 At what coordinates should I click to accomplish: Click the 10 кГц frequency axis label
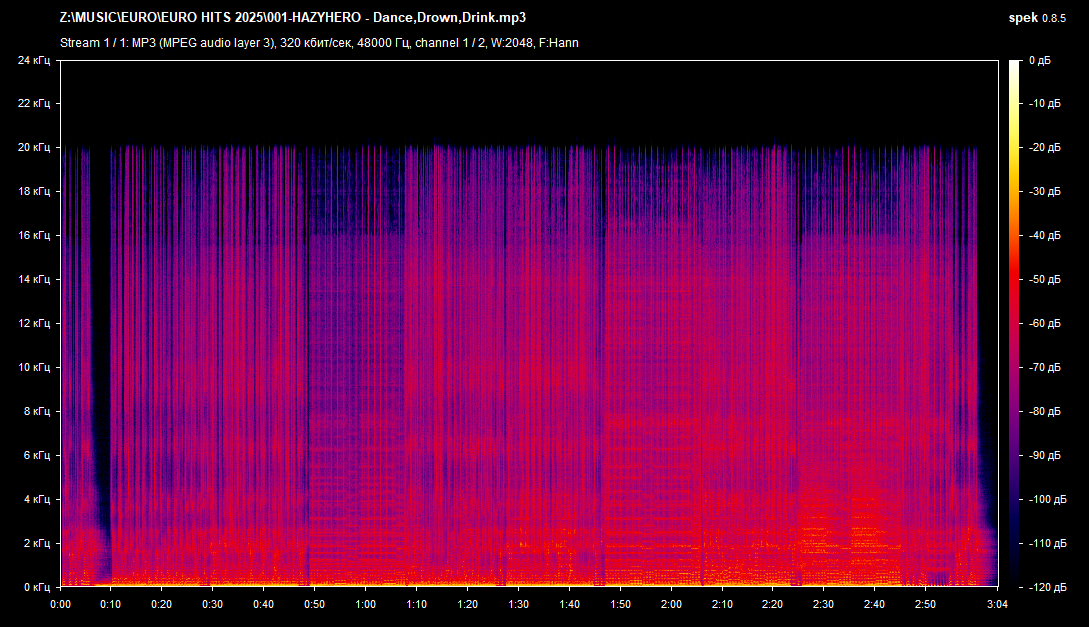click(x=34, y=367)
